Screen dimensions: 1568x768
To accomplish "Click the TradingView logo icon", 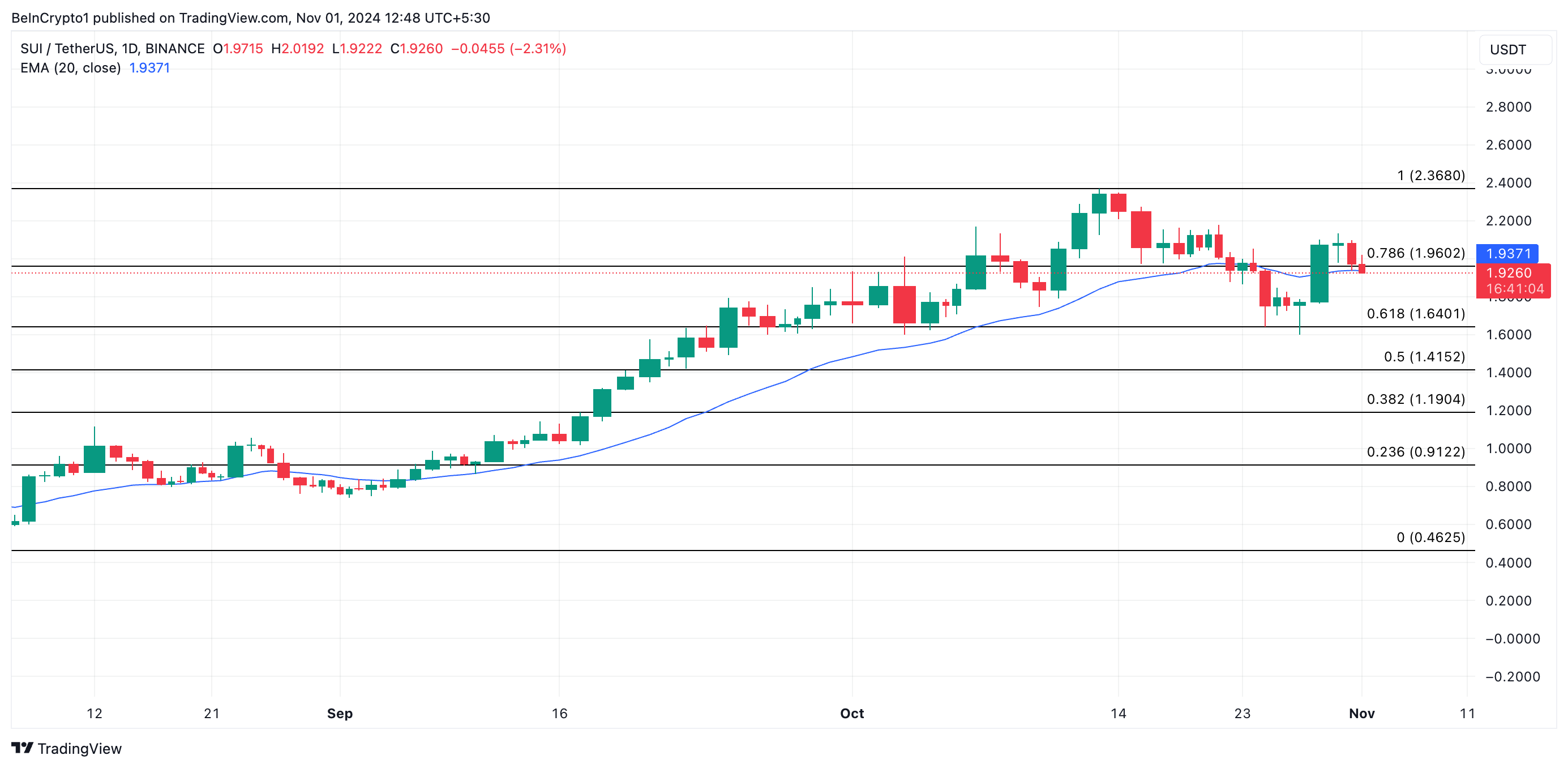I will [22, 747].
